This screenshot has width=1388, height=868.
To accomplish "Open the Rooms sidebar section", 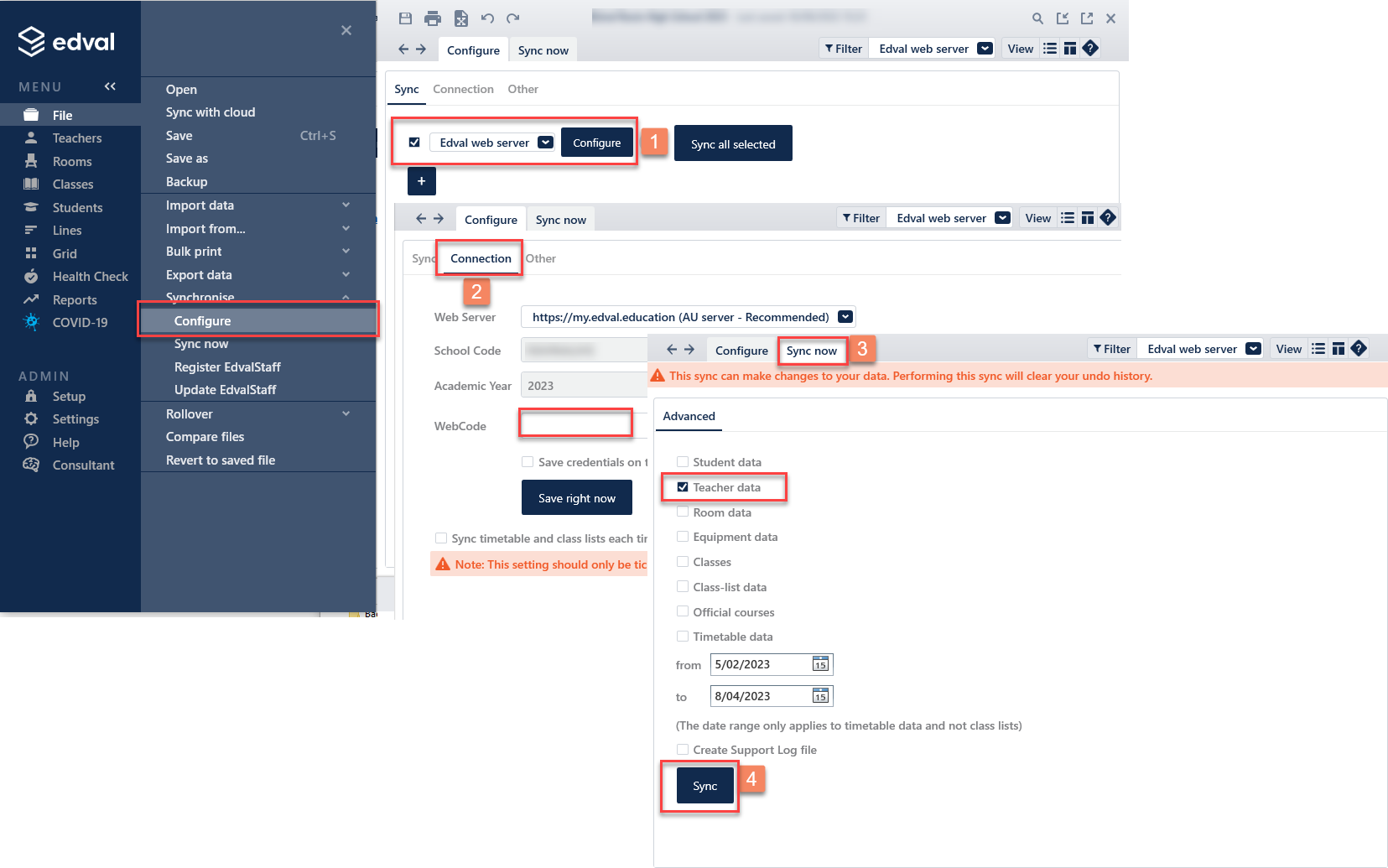I will coord(70,161).
